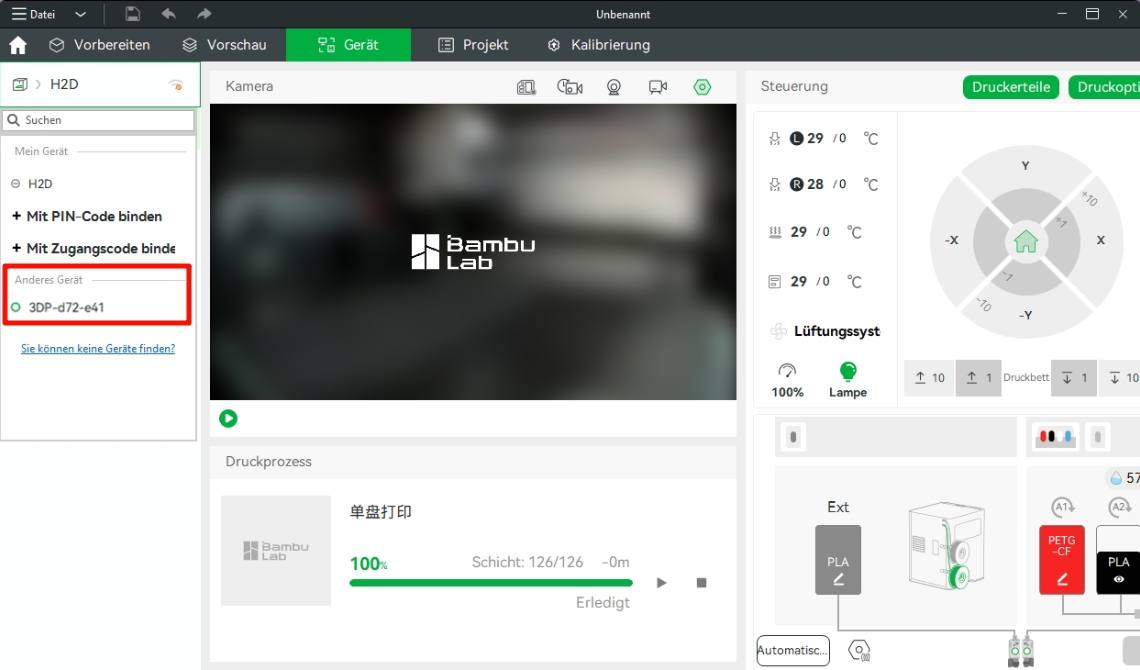Screen dimensions: 1140x670
Task: Home axes with green house icon
Action: click(1026, 241)
